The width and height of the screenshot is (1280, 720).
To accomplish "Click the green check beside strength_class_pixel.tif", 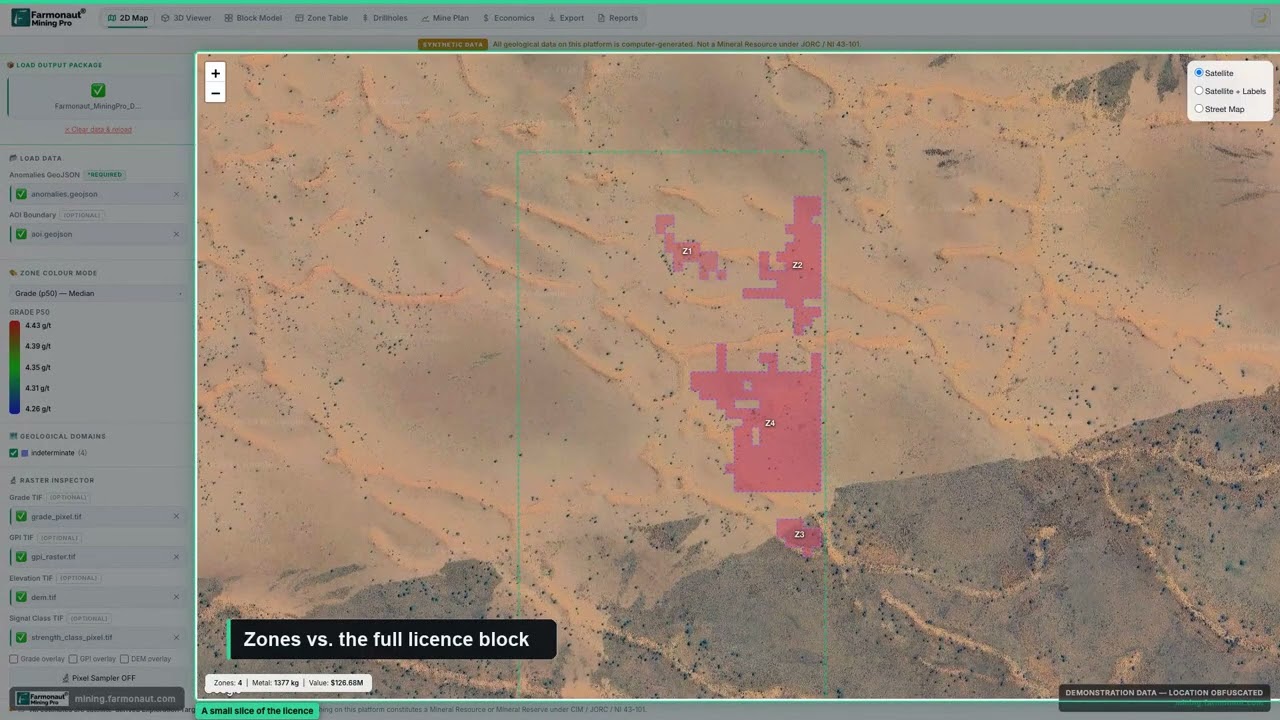I will (x=21, y=637).
